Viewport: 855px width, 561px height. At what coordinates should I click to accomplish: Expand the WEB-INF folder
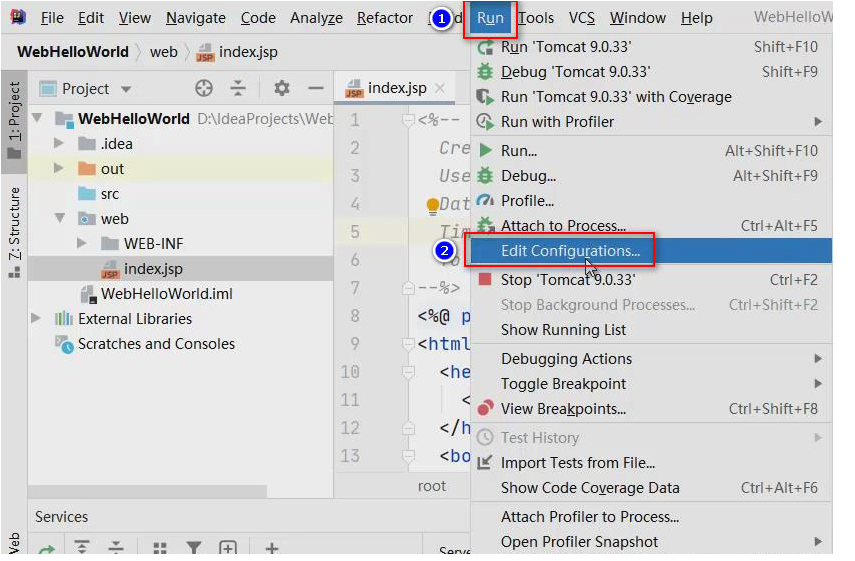tap(81, 243)
